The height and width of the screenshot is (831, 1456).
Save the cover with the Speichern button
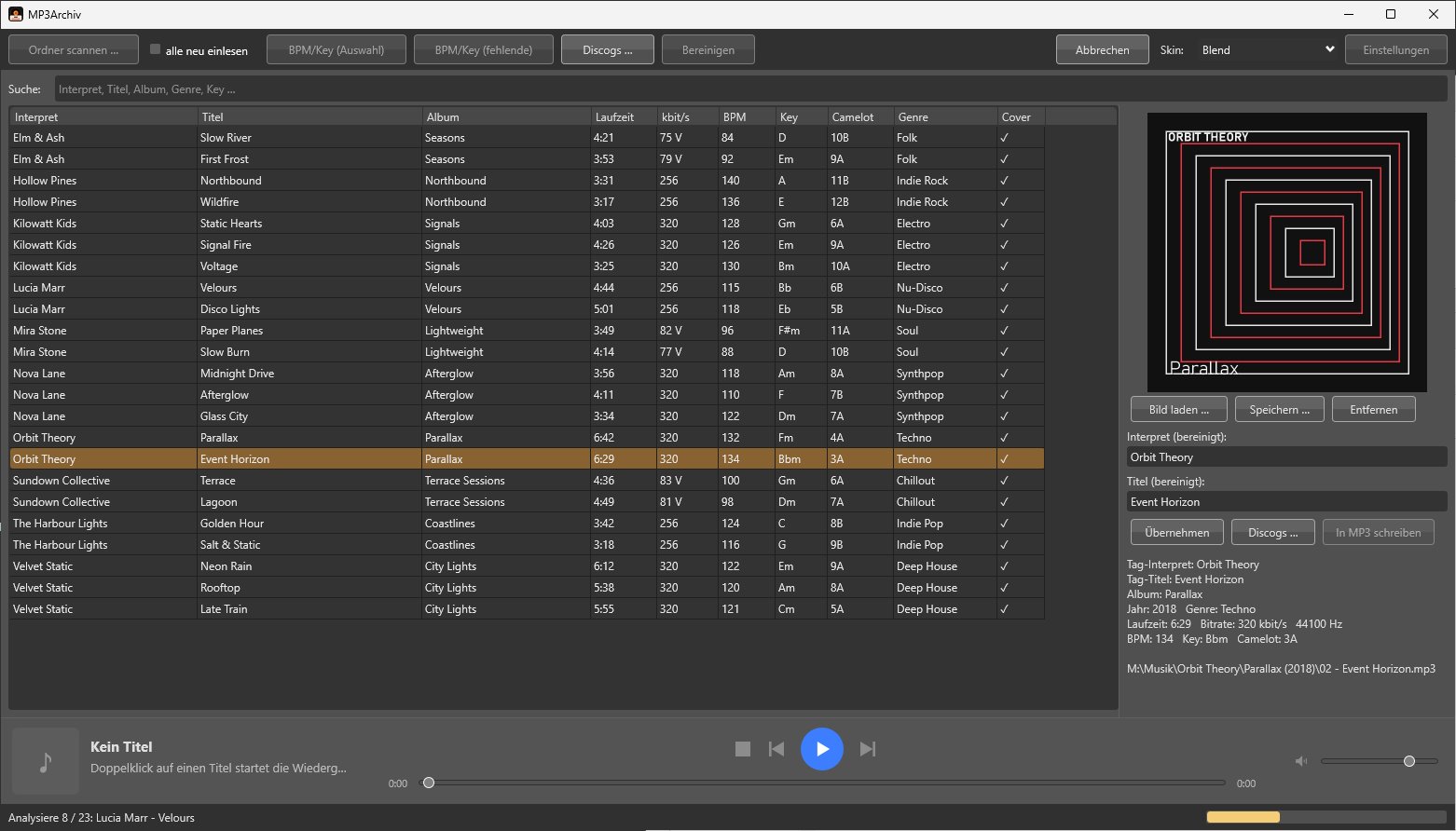pos(1280,410)
